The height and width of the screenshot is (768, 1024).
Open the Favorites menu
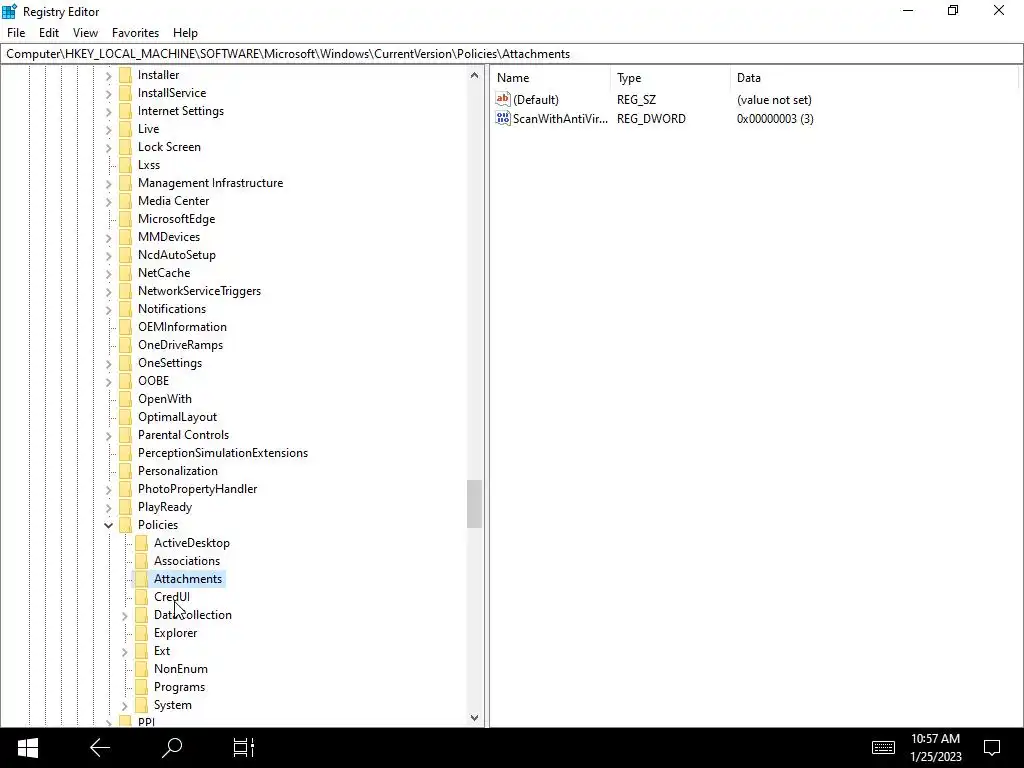point(135,33)
